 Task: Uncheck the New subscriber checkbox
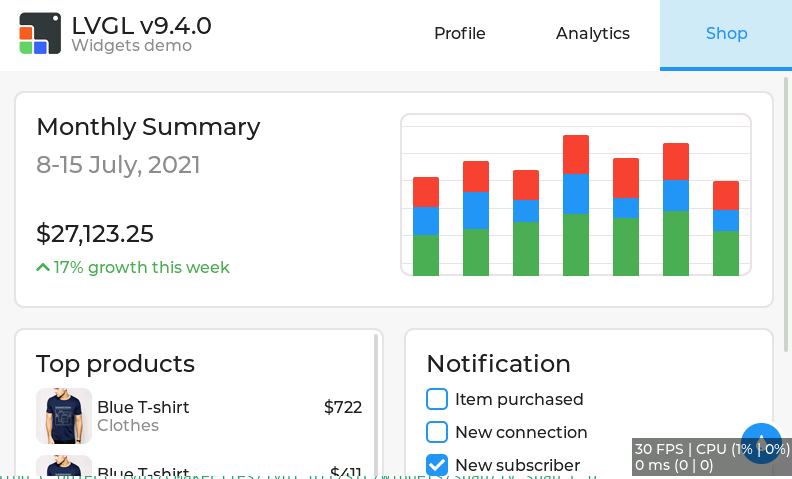pos(437,465)
